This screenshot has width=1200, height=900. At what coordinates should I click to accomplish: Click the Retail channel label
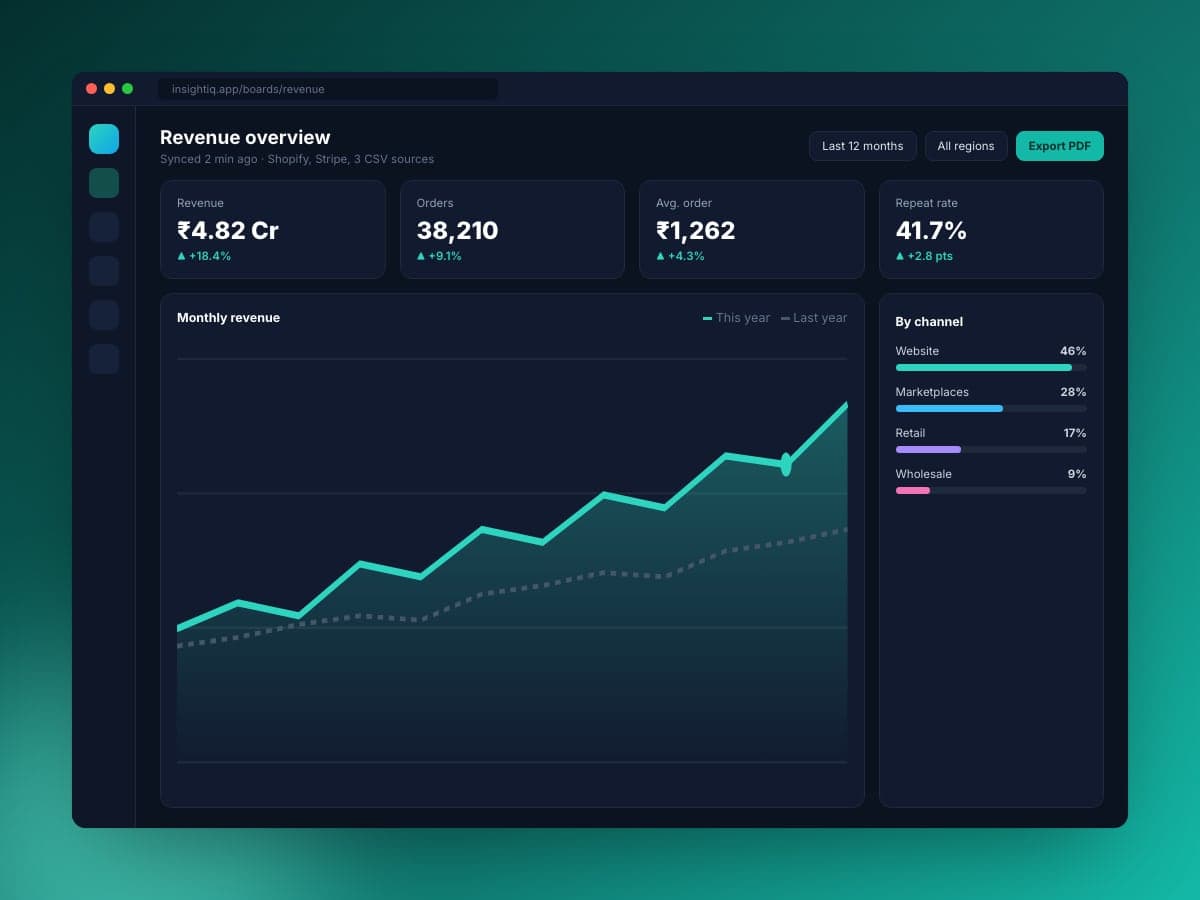pos(910,433)
